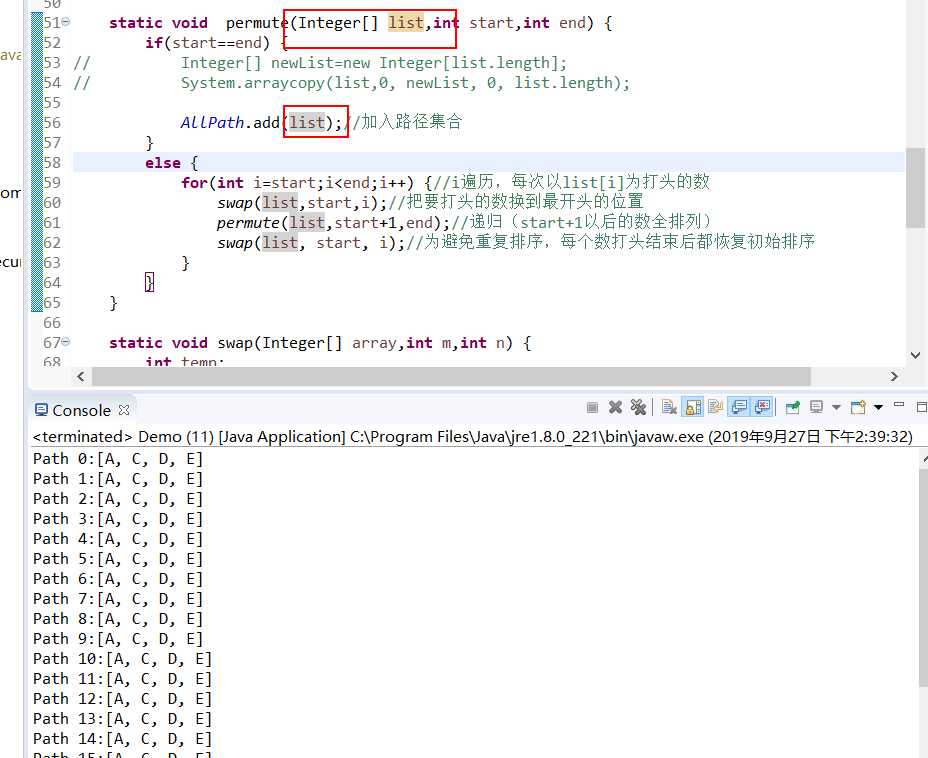The width and height of the screenshot is (928, 758).
Task: Minimize the Console panel
Action: 899,405
